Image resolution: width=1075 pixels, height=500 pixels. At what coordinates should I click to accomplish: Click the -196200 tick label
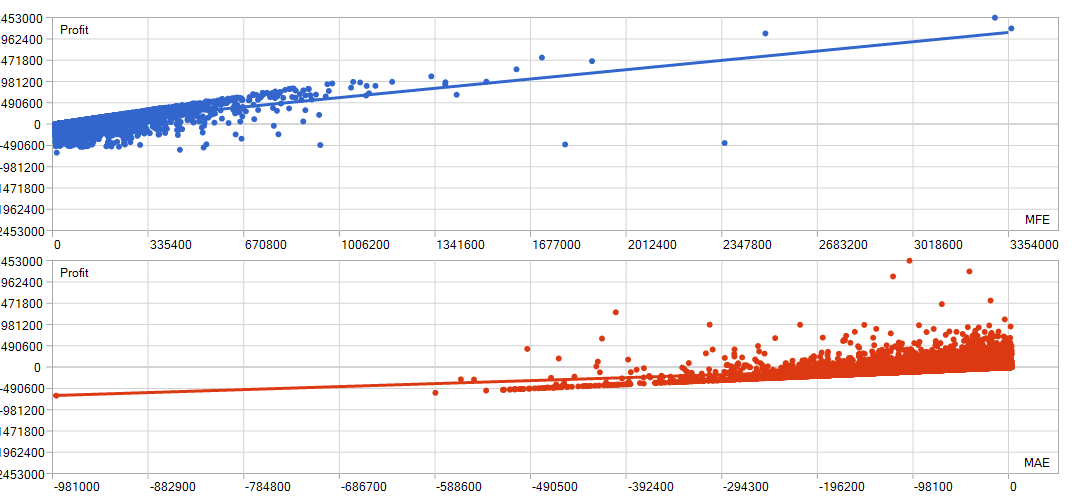(x=841, y=487)
